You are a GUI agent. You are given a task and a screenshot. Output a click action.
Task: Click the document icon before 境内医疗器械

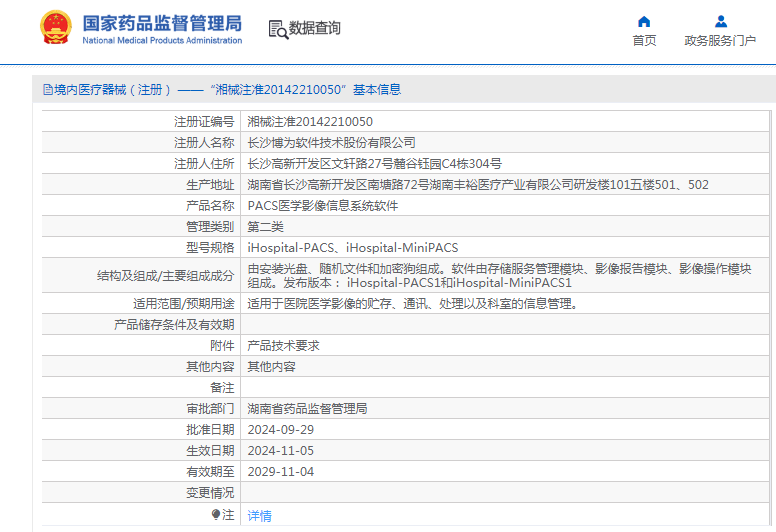(48, 90)
